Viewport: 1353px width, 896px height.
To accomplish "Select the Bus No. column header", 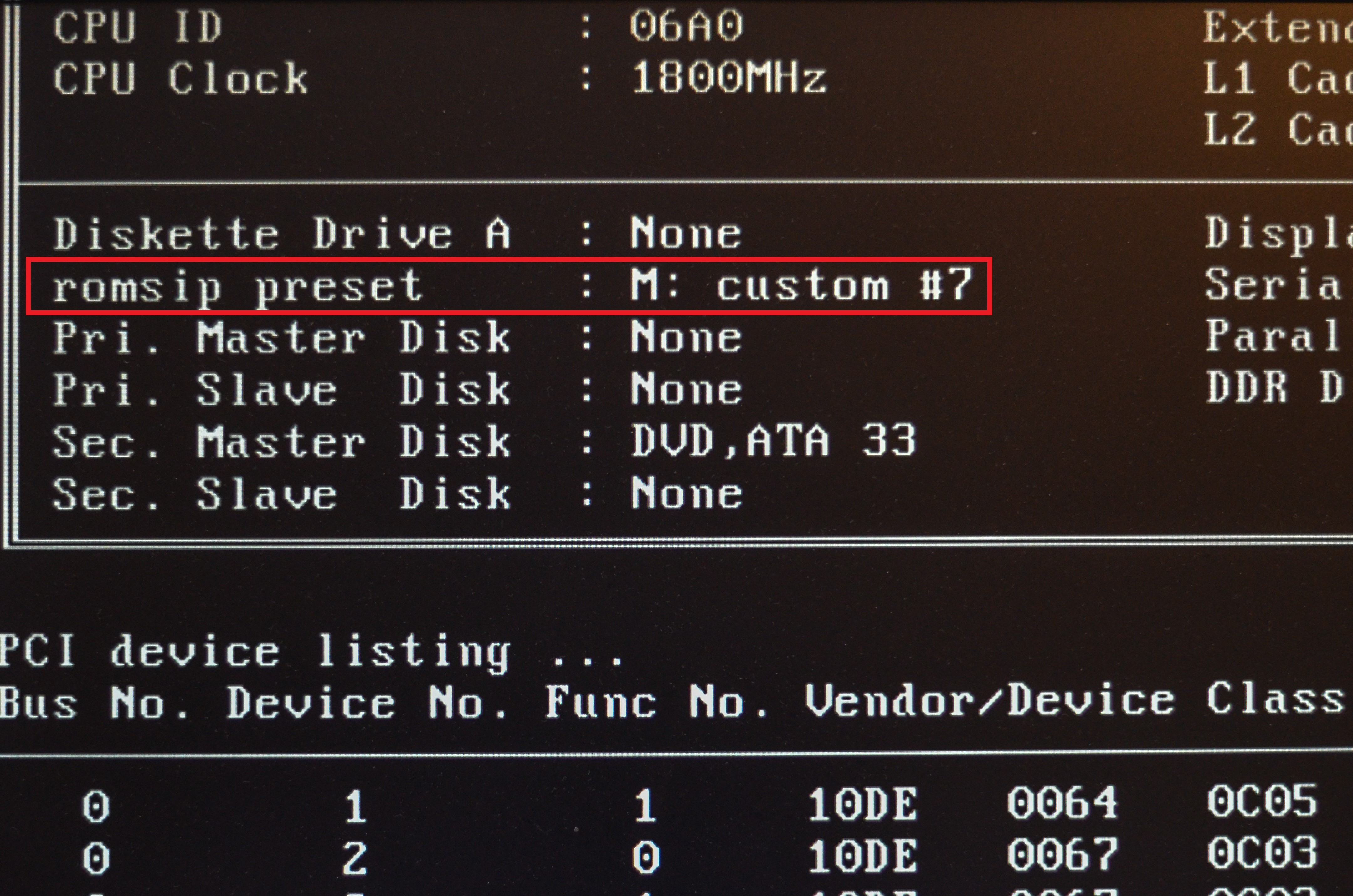I will (94, 702).
